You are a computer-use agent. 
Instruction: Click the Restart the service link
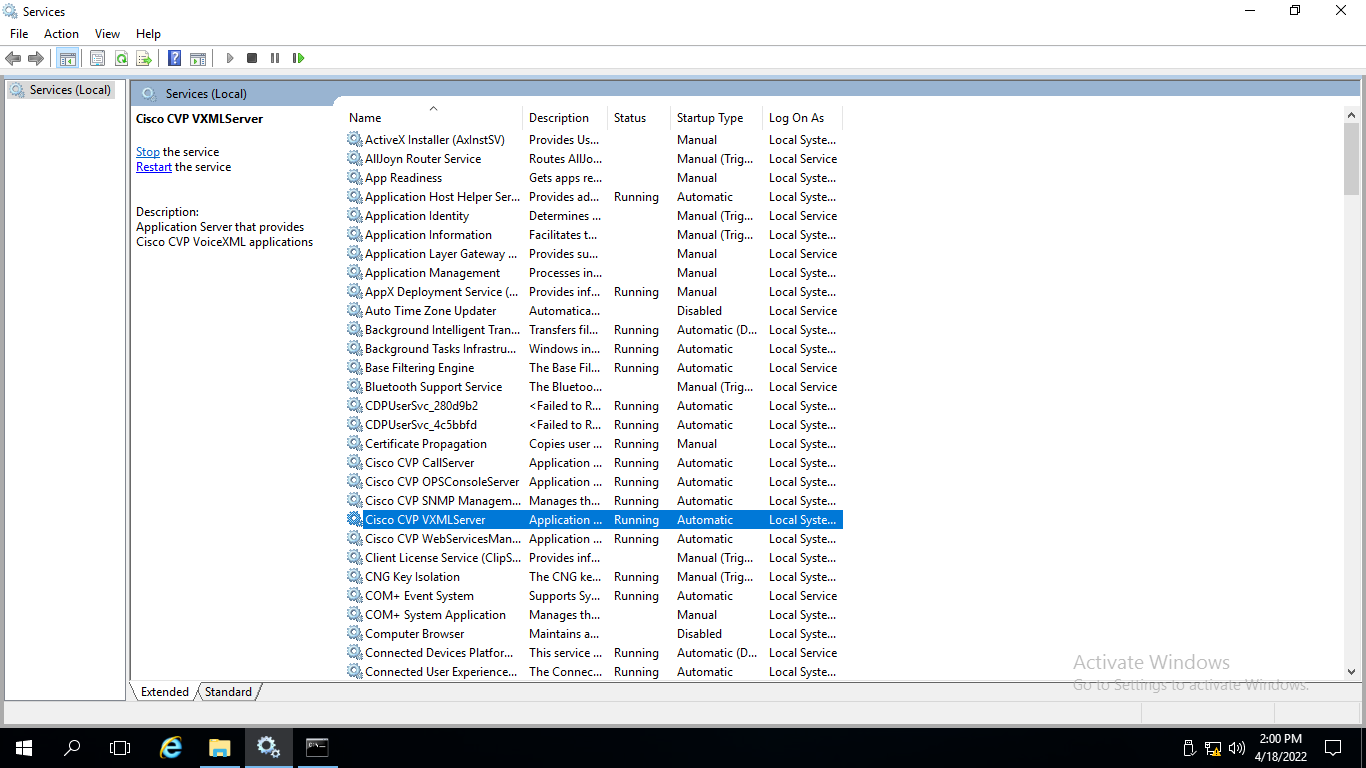click(153, 167)
